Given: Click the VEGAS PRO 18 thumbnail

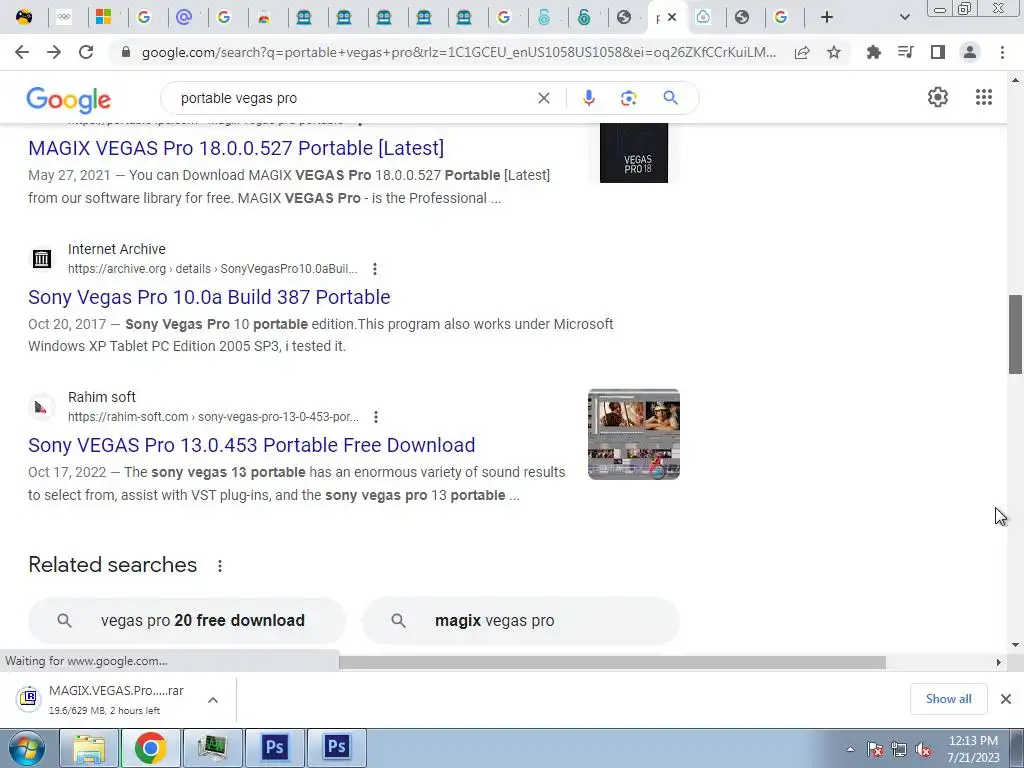Looking at the screenshot, I should (x=633, y=153).
